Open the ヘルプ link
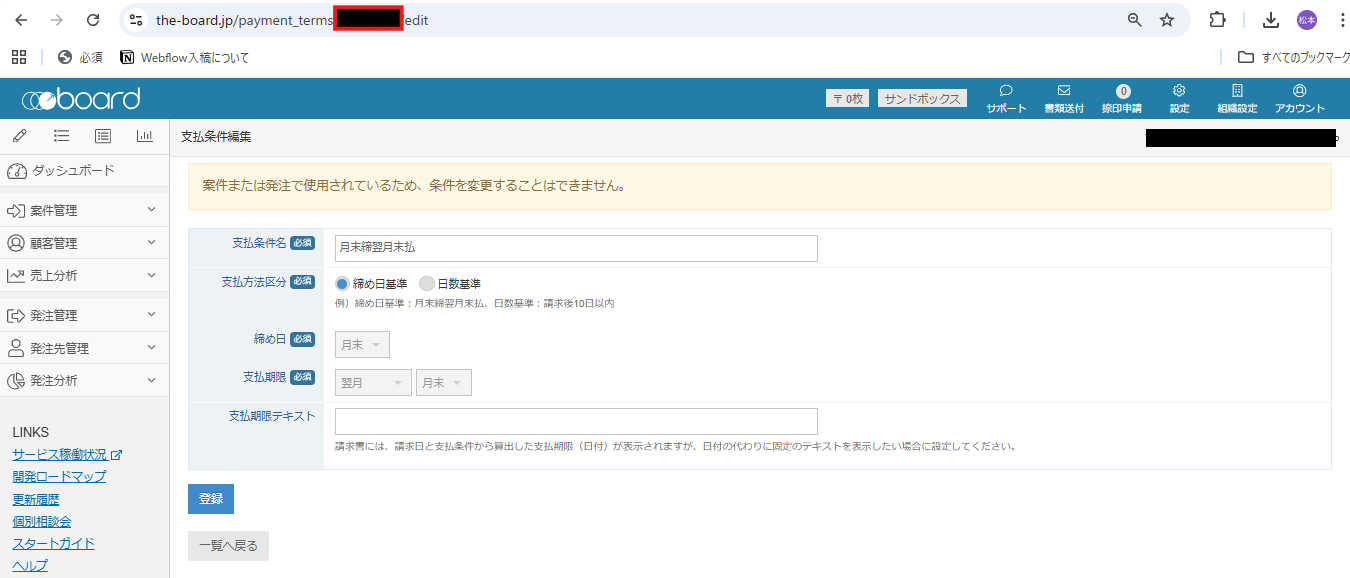Screen dimensions: 1350x578 [x=30, y=565]
